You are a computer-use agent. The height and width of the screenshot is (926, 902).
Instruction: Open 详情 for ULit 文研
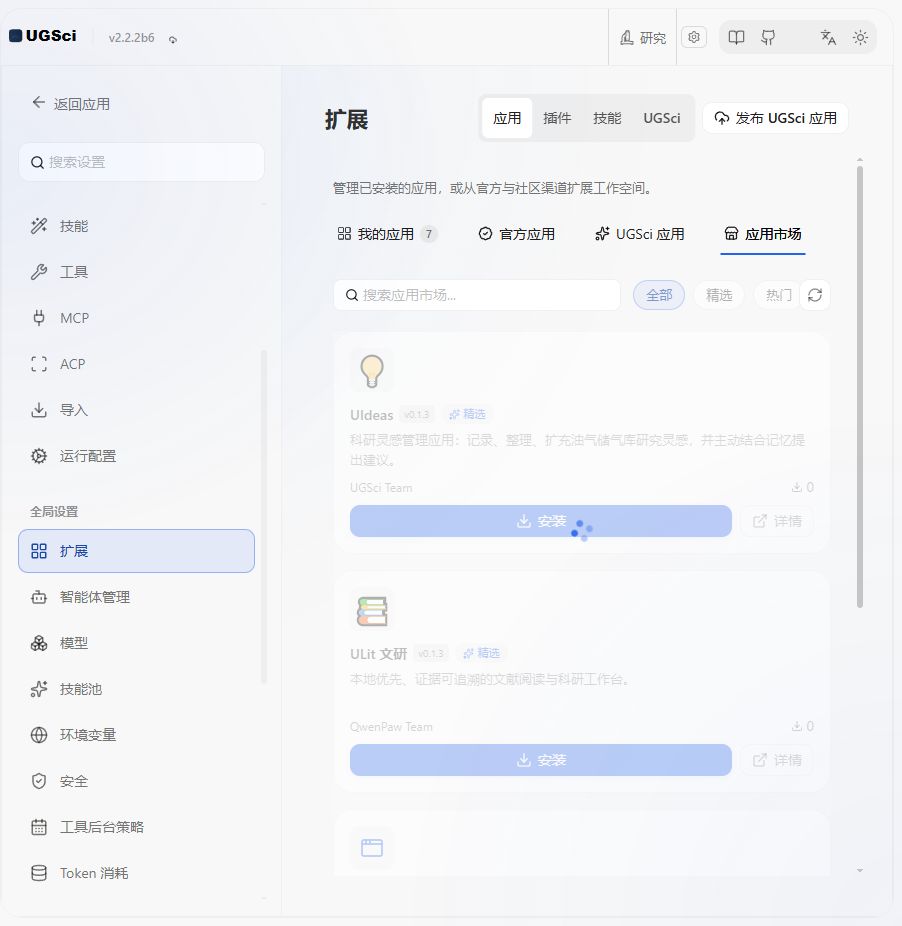pos(777,759)
